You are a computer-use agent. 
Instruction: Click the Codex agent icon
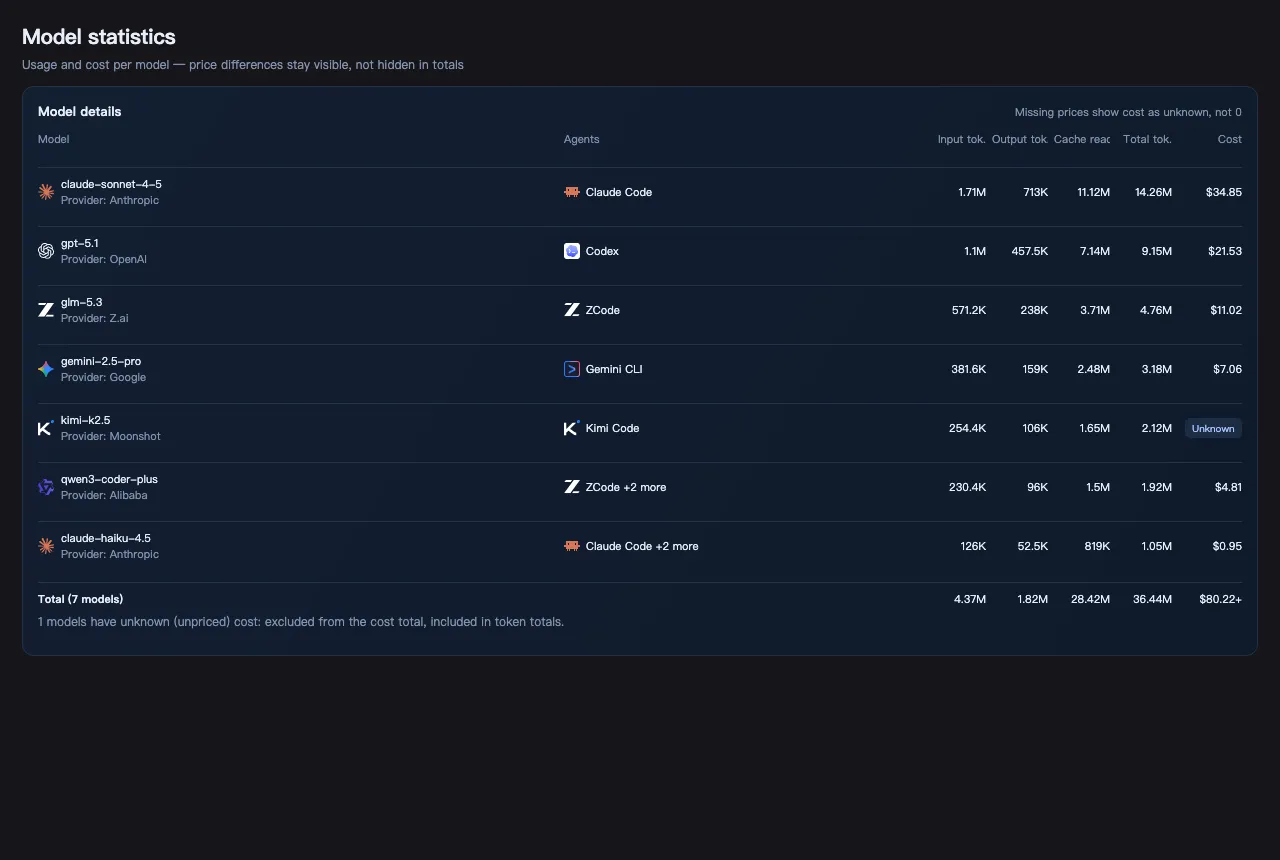pyautogui.click(x=572, y=251)
